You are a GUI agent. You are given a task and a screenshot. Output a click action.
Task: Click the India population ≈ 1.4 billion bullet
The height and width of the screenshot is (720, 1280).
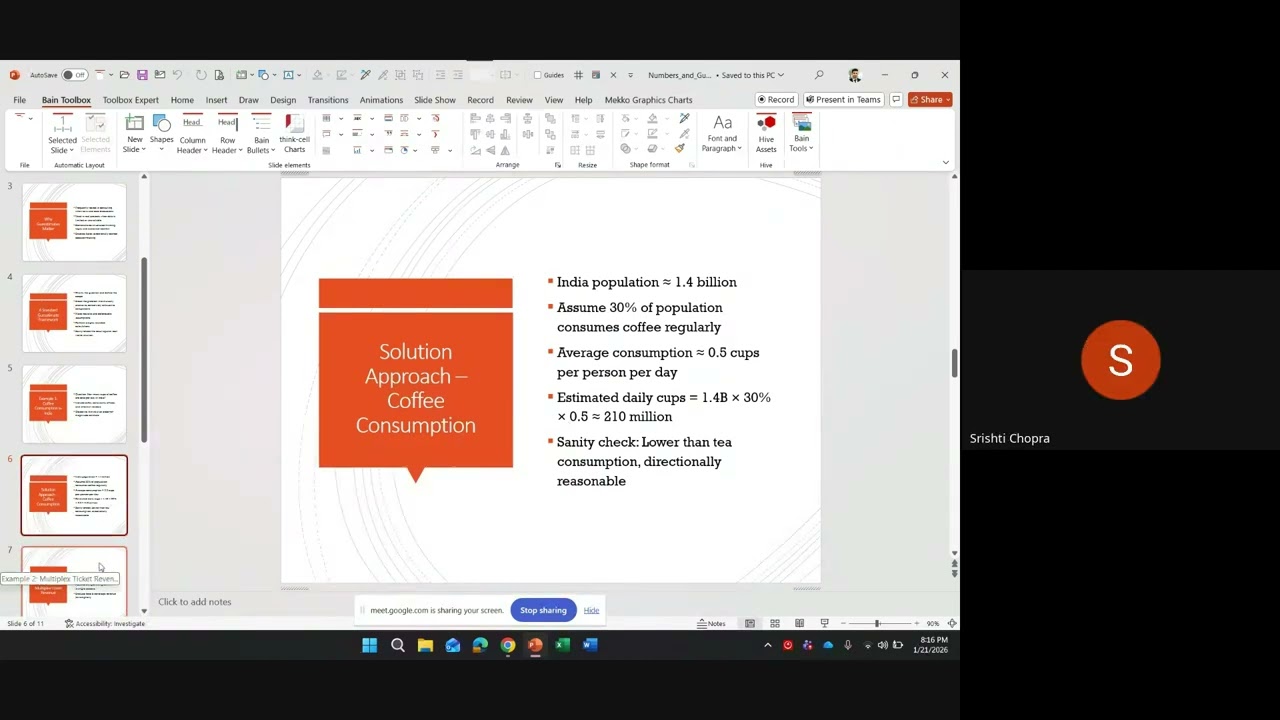point(646,282)
